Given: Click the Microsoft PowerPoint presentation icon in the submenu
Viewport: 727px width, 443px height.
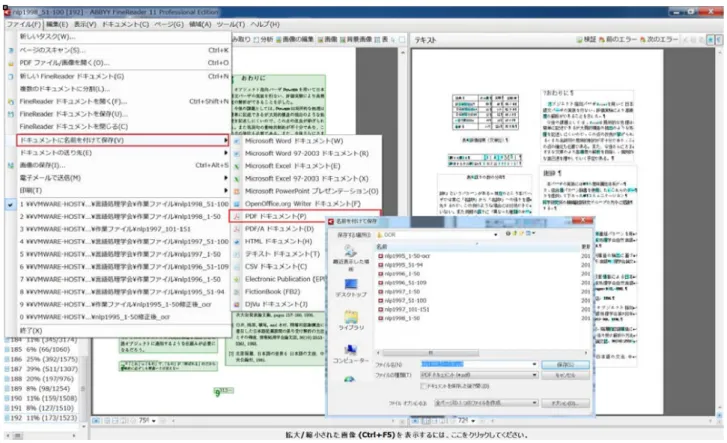Looking at the screenshot, I should point(237,191).
